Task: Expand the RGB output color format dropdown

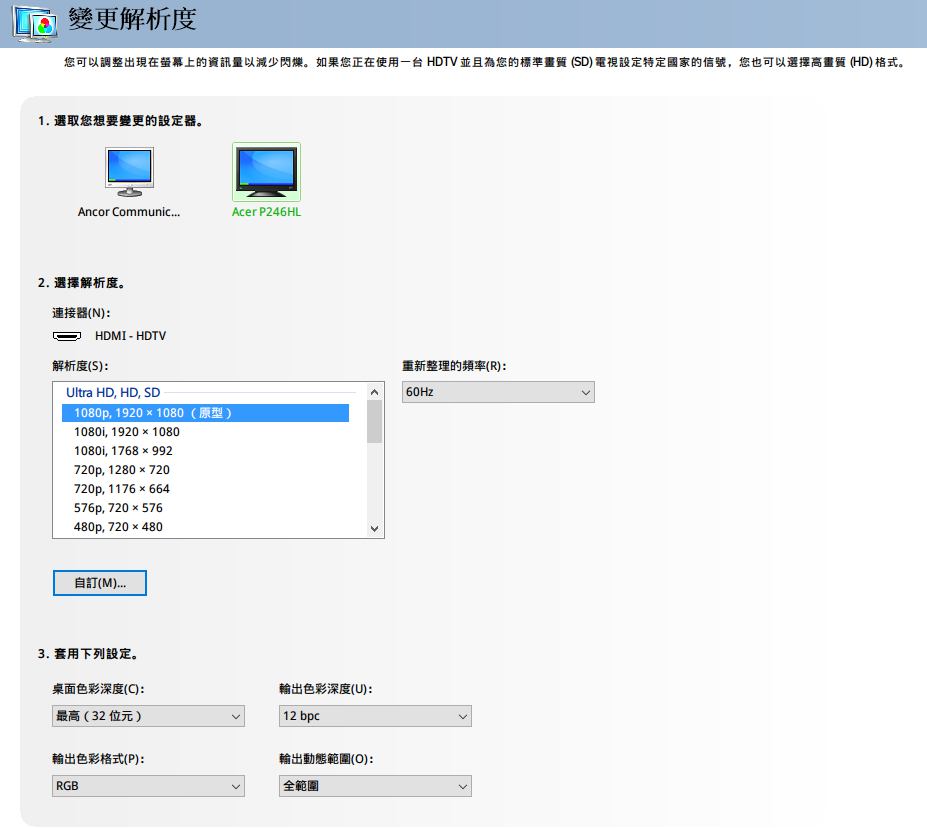Action: (148, 786)
